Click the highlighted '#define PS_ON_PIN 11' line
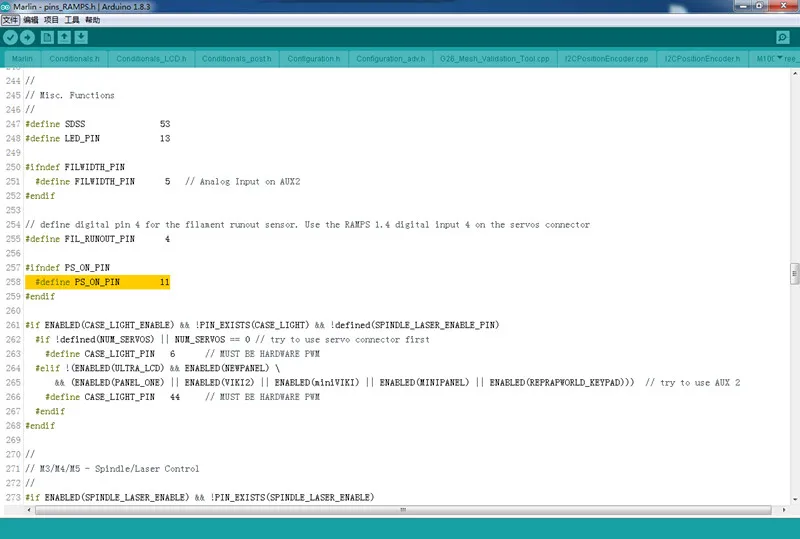Screen dimensions: 800x539 point(97,282)
